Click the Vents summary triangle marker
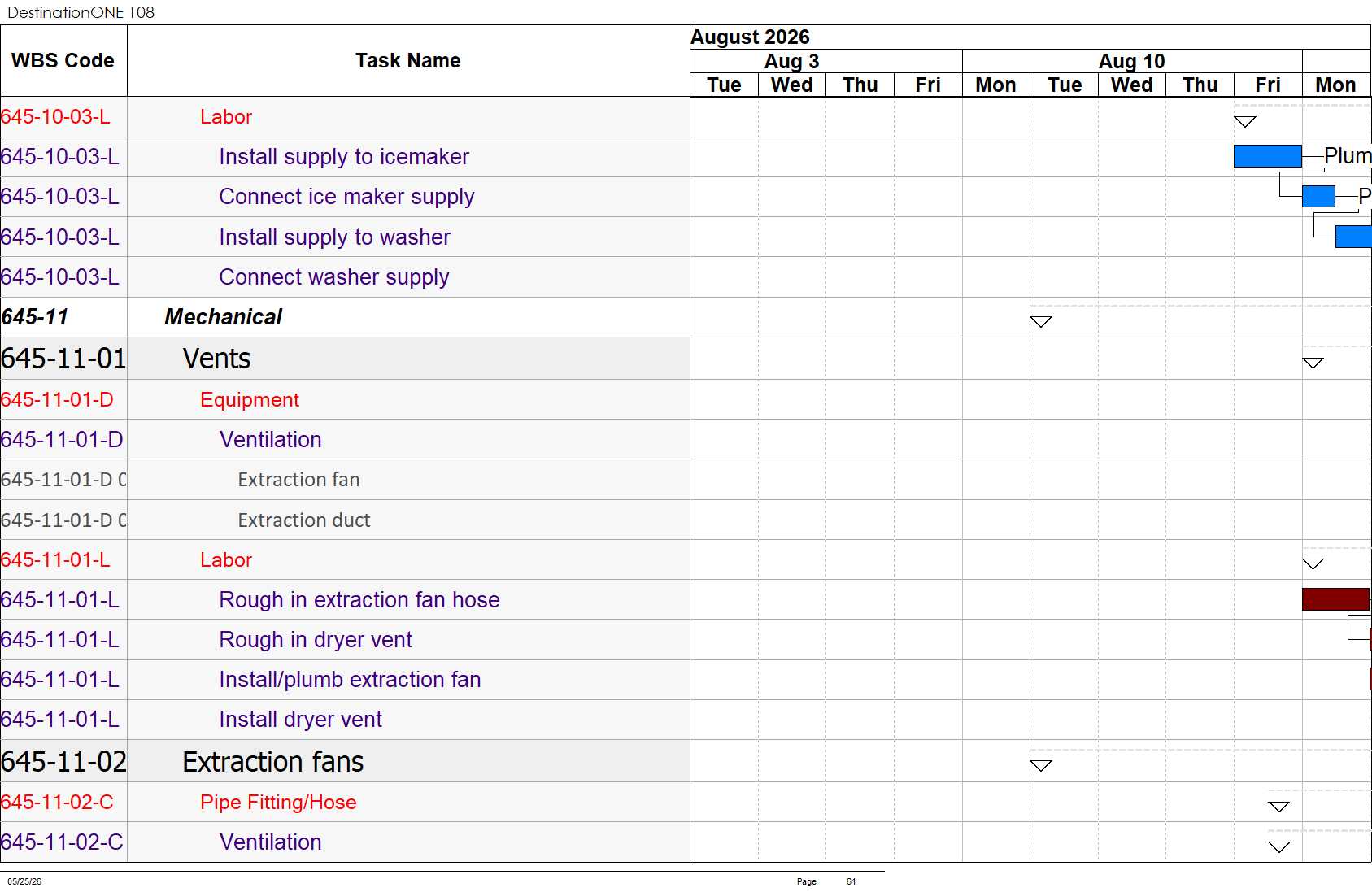This screenshot has width=1372, height=892. (x=1313, y=363)
